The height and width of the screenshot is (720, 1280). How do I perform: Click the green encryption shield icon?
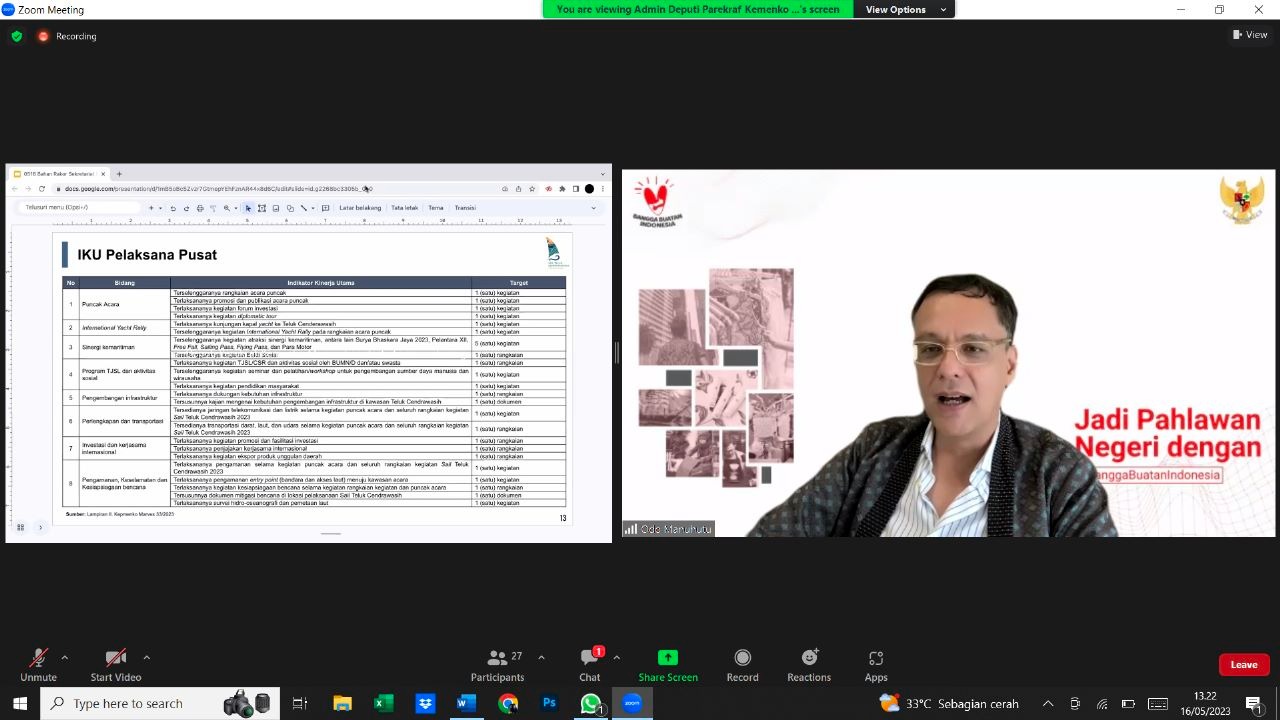pos(17,36)
